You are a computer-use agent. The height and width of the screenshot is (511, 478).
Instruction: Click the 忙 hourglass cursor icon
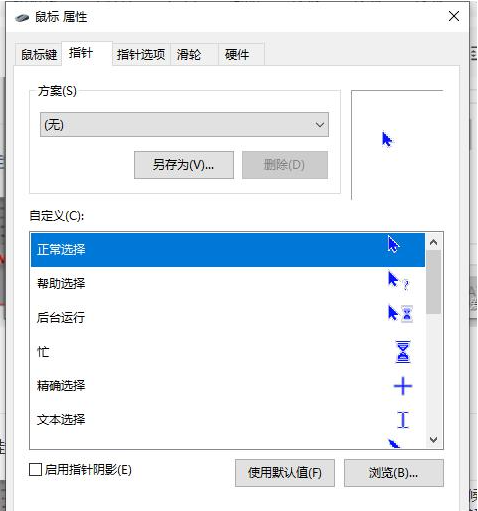tap(403, 352)
